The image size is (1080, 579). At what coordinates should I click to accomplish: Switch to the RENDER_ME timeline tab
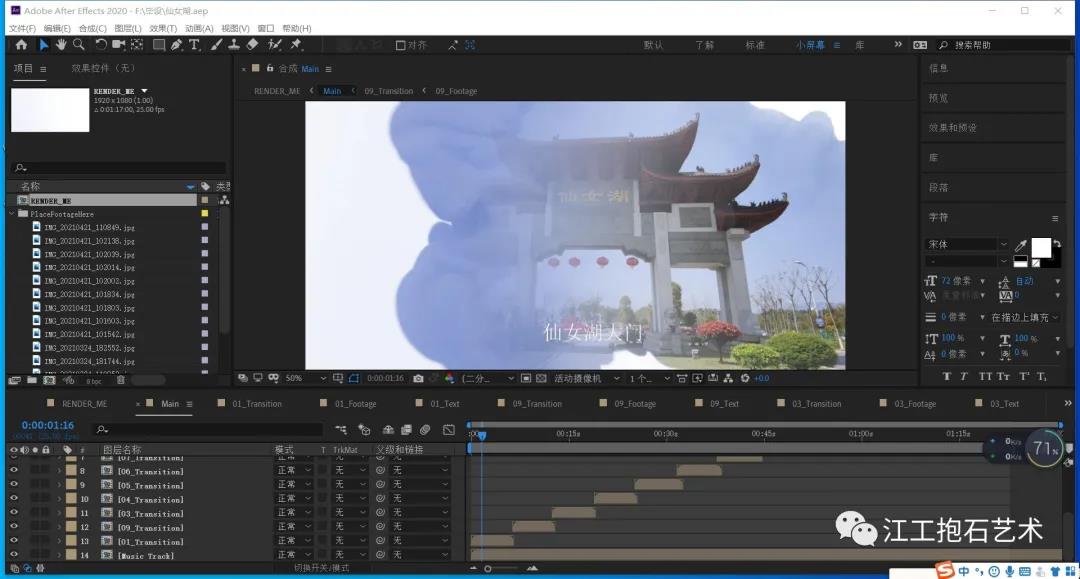[85, 404]
